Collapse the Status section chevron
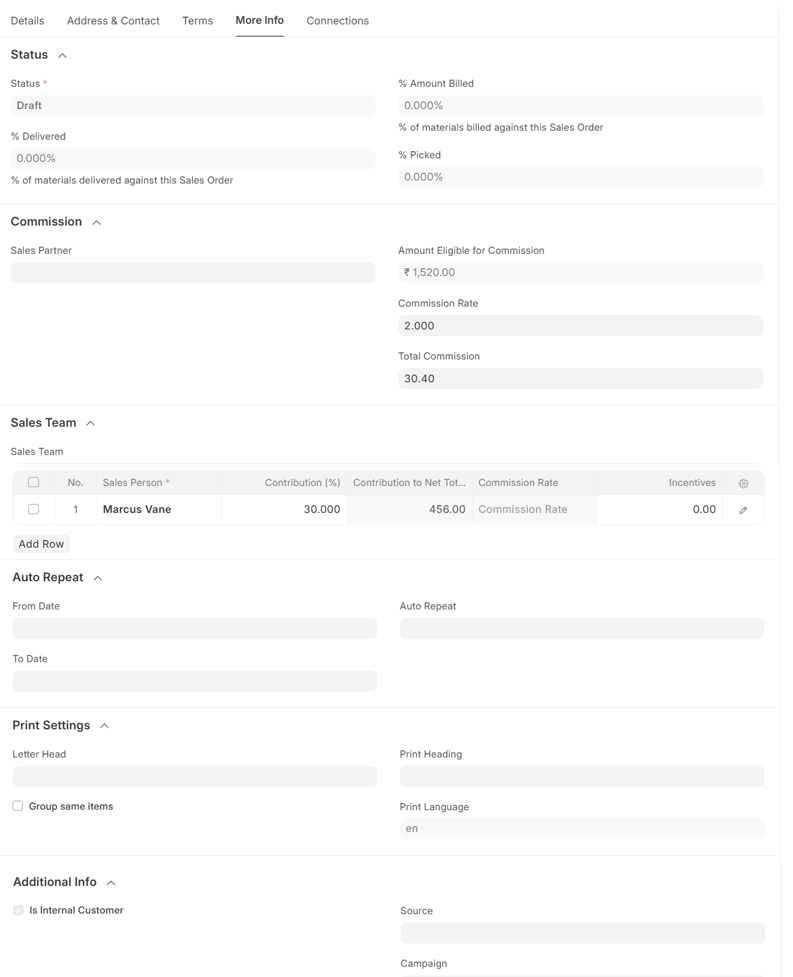This screenshot has height=977, width=793. [x=62, y=56]
